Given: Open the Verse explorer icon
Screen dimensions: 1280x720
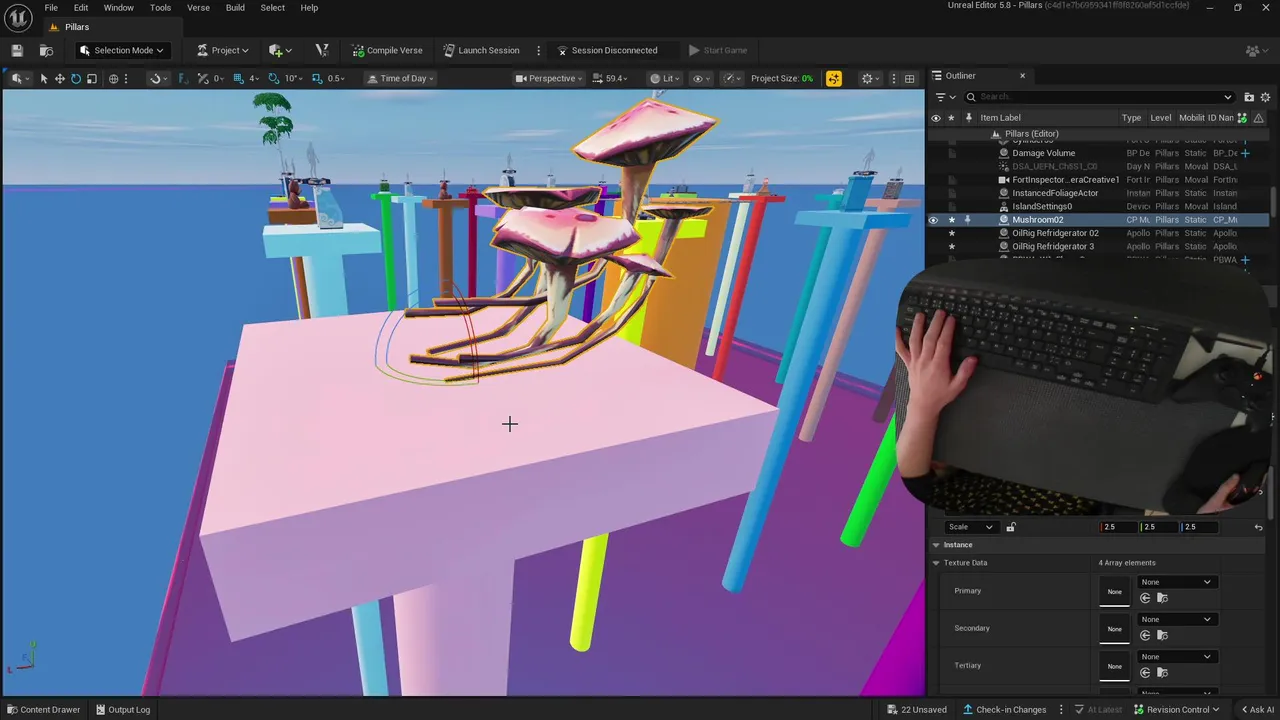Looking at the screenshot, I should coord(321,50).
